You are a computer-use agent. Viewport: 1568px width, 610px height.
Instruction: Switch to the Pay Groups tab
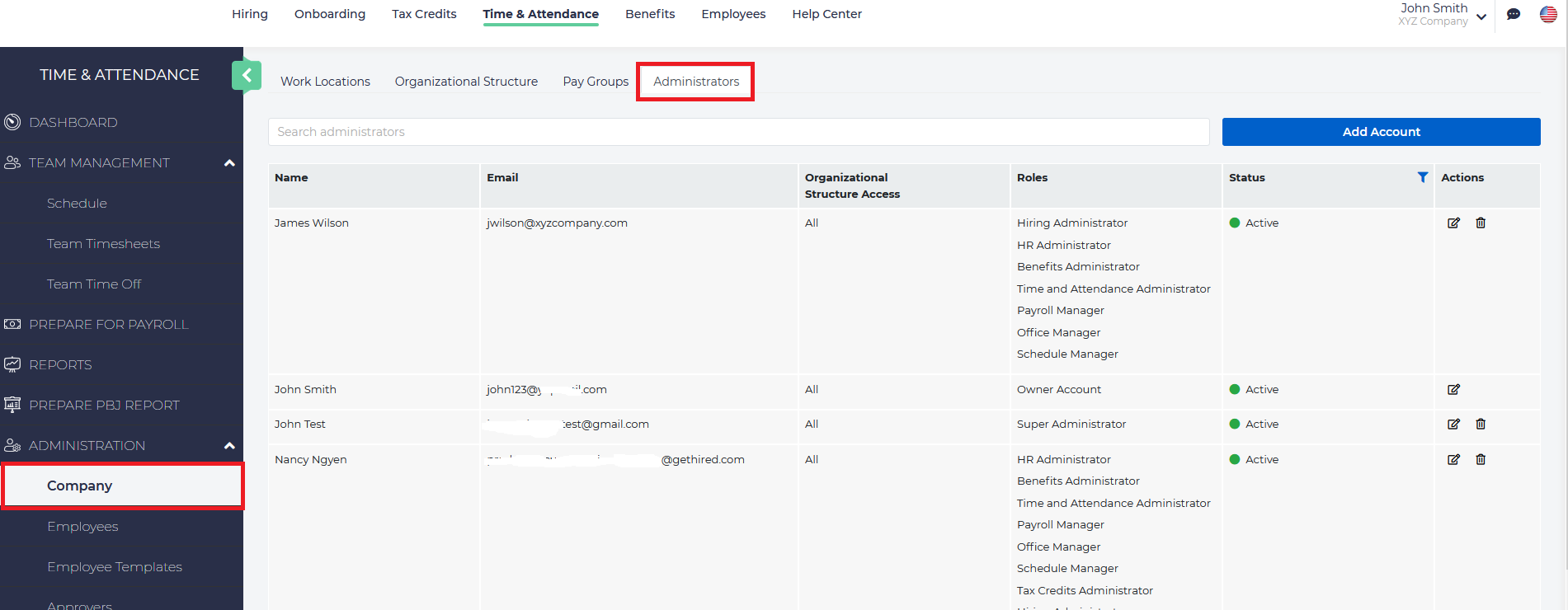tap(596, 82)
